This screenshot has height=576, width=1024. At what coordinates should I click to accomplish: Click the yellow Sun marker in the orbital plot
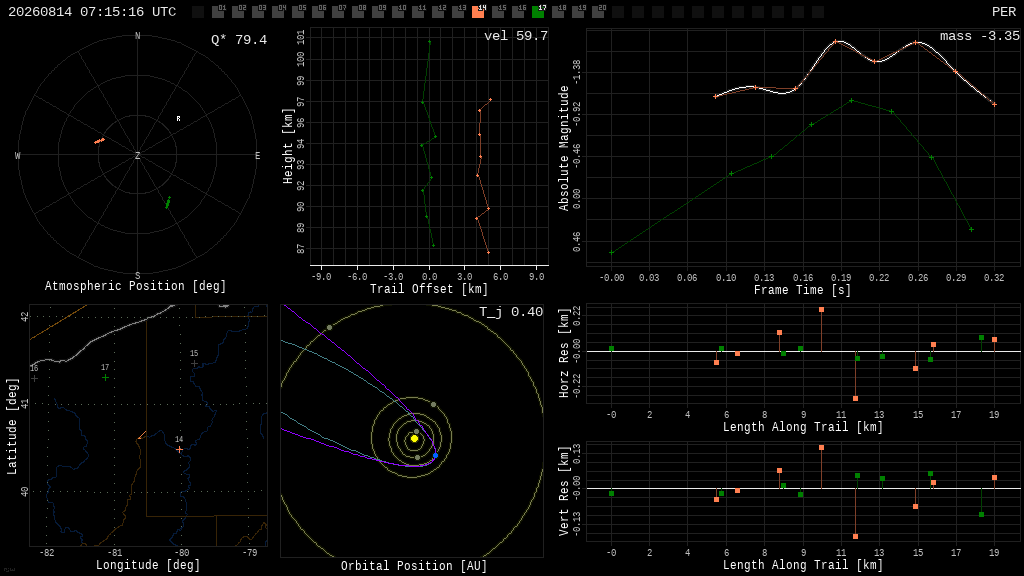pos(414,438)
